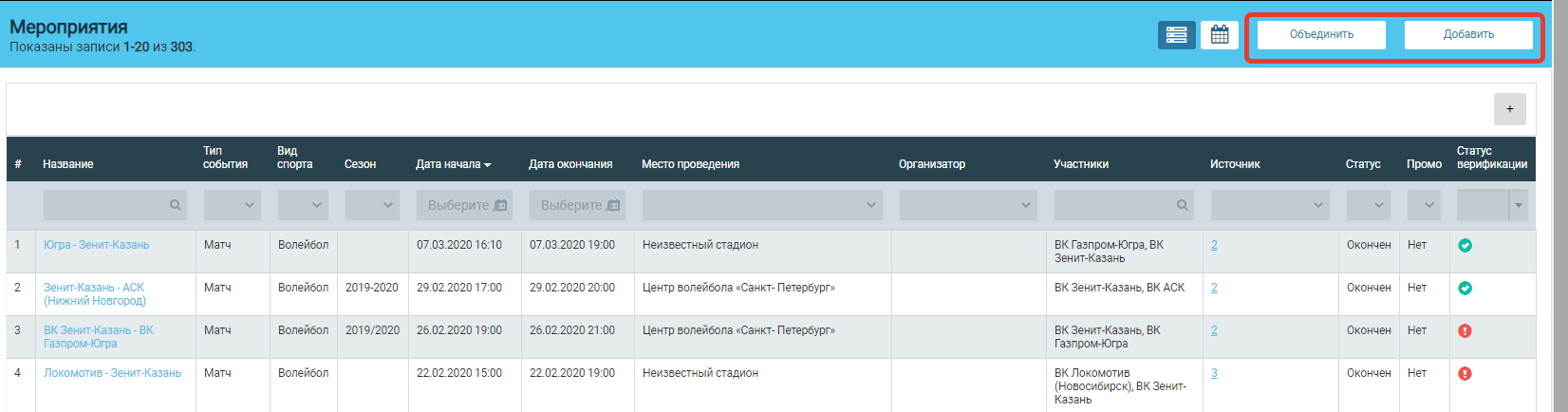Open Локомотив - Зенит-Казань event link

(x=112, y=373)
